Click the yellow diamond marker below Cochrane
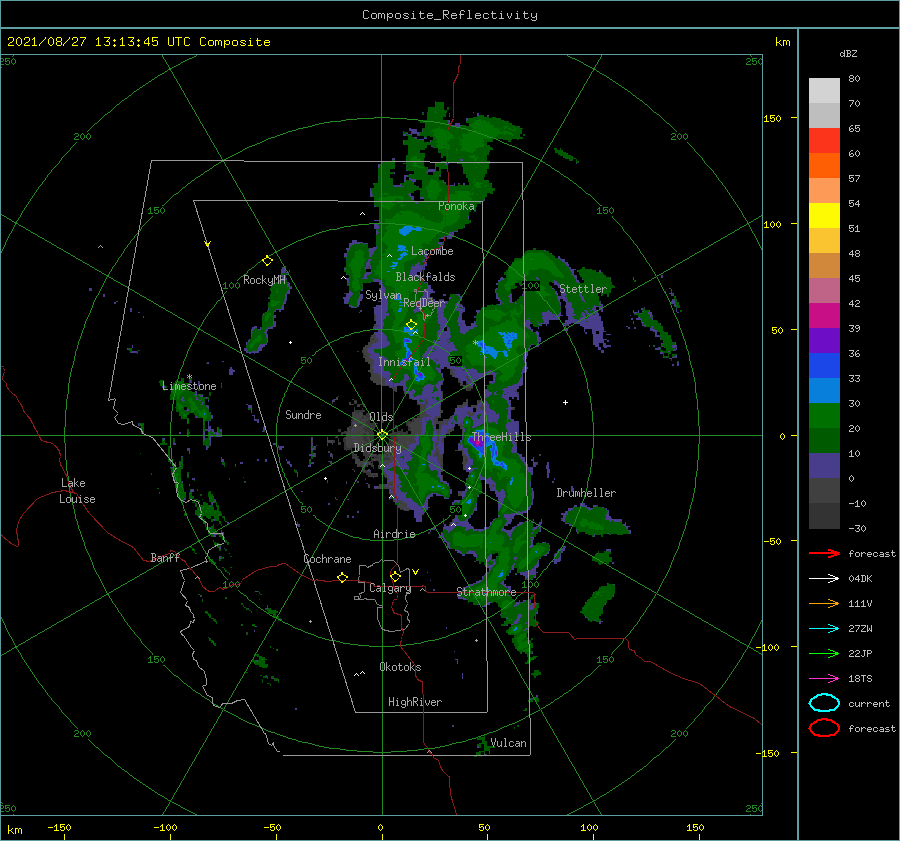Image resolution: width=900 pixels, height=841 pixels. tap(342, 578)
